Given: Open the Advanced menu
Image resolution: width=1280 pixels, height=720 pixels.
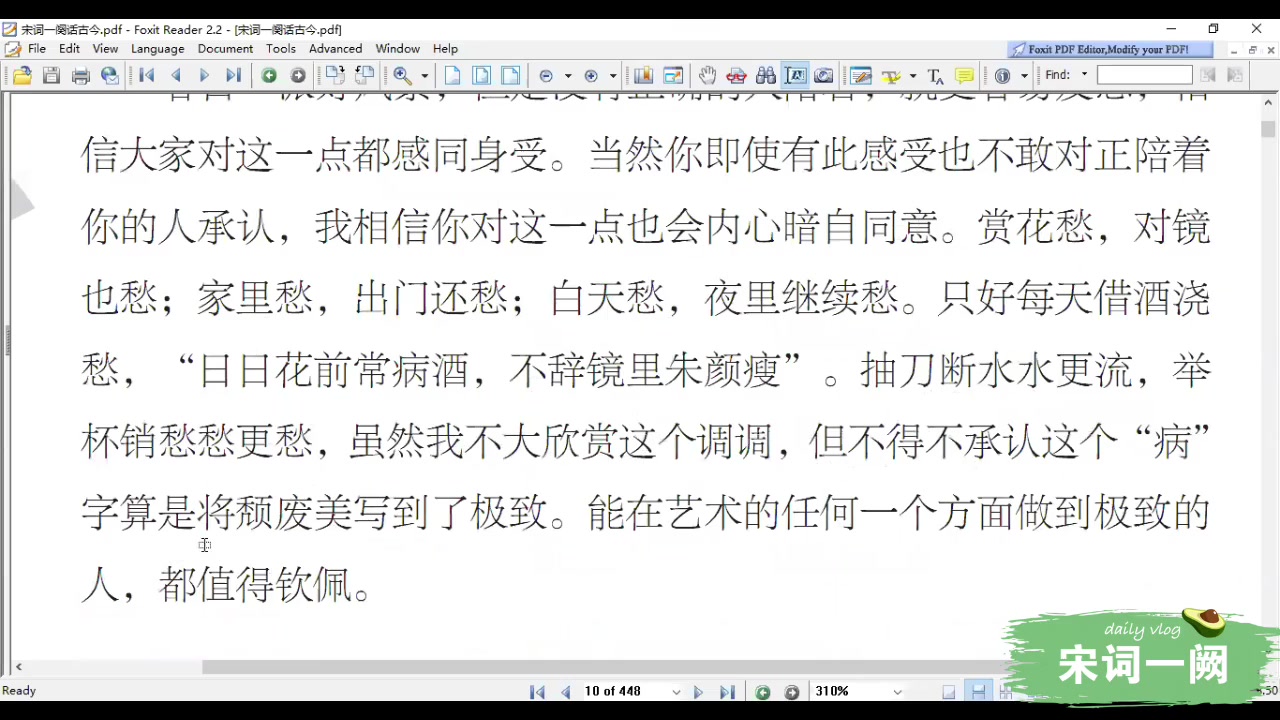Looking at the screenshot, I should tap(335, 48).
